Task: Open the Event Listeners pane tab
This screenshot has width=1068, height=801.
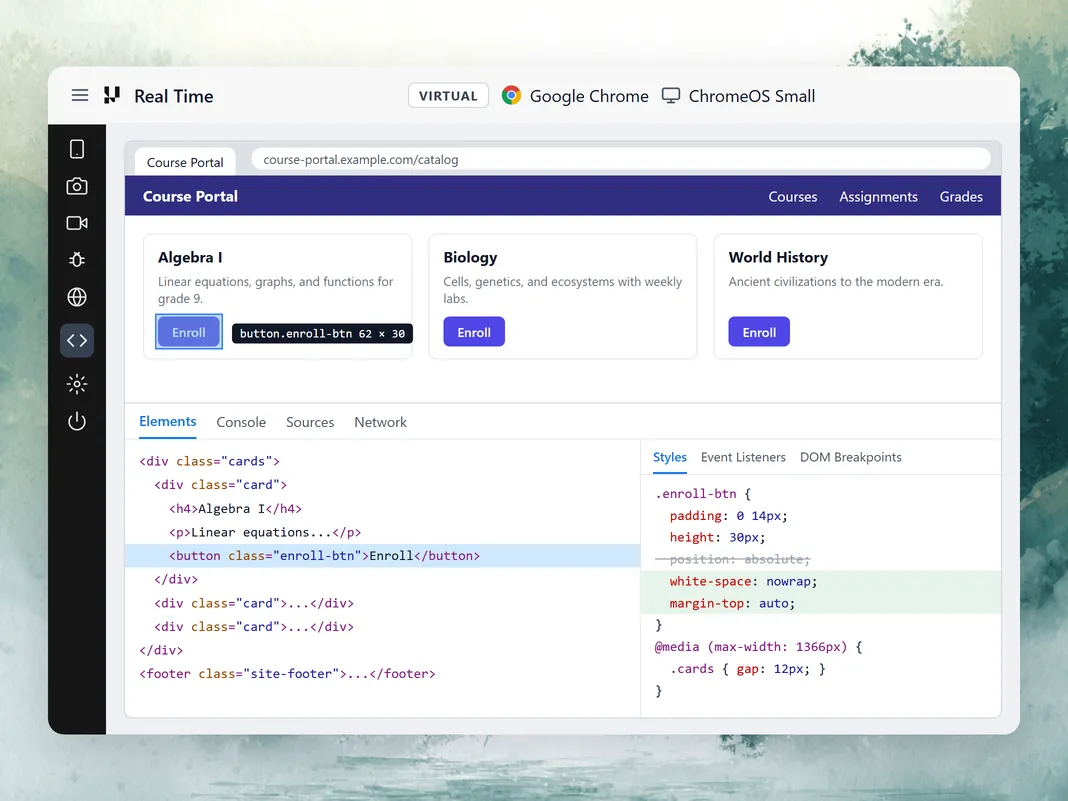Action: pos(743,457)
